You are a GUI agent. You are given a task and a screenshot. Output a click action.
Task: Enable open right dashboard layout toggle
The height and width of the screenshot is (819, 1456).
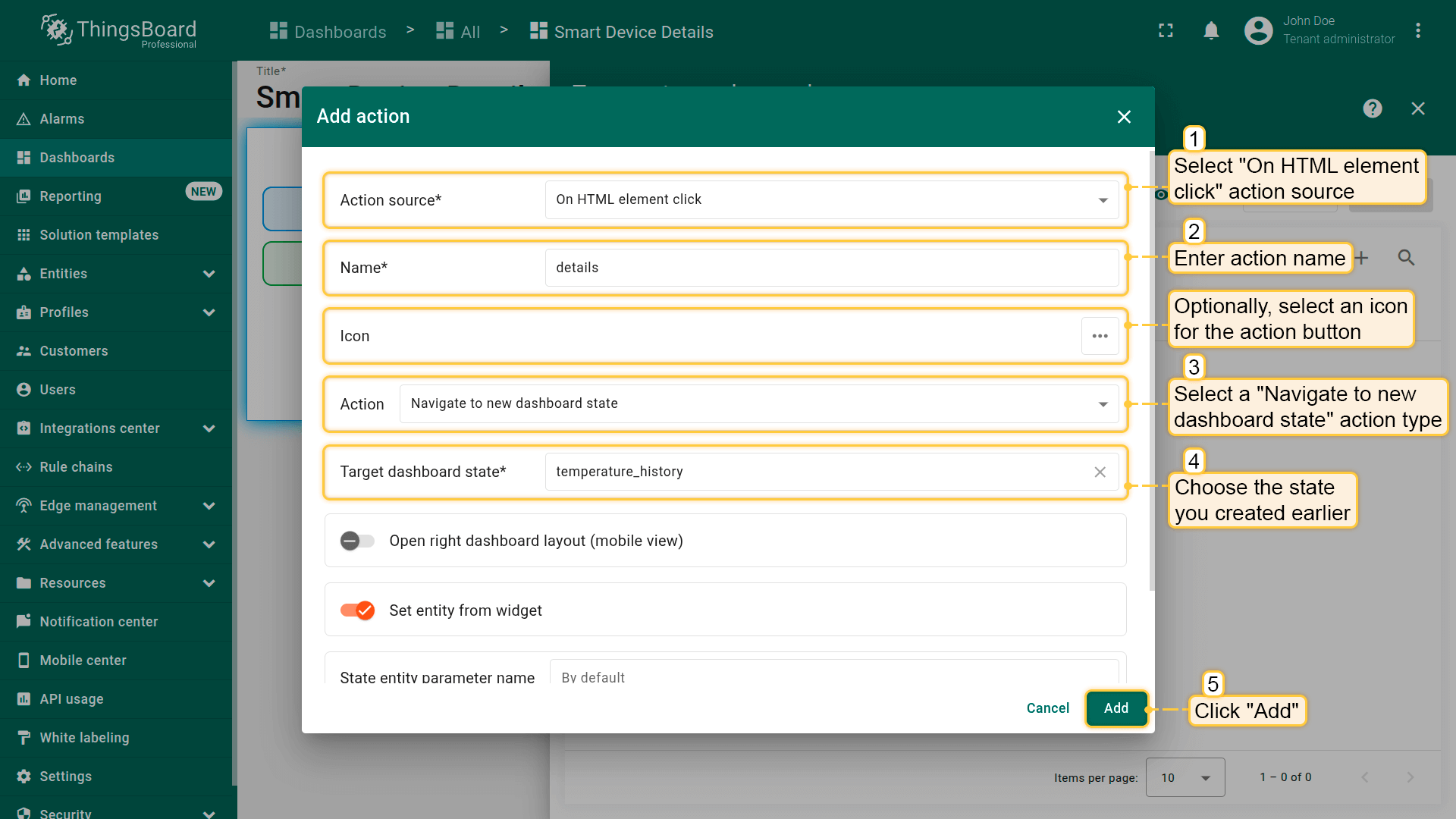pyautogui.click(x=357, y=541)
